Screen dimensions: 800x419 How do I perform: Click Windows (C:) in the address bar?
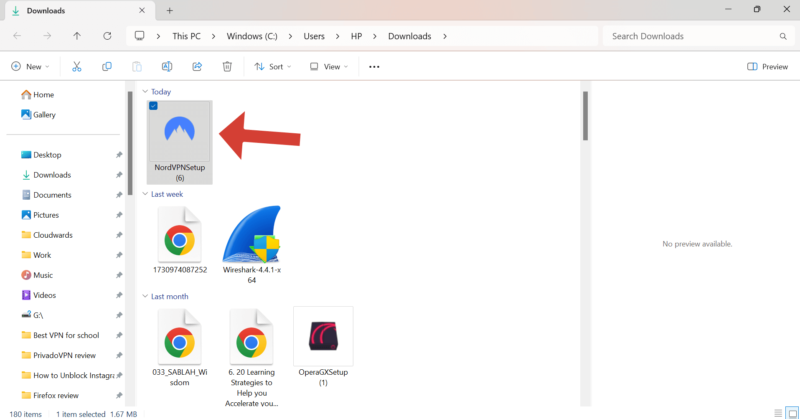point(252,36)
